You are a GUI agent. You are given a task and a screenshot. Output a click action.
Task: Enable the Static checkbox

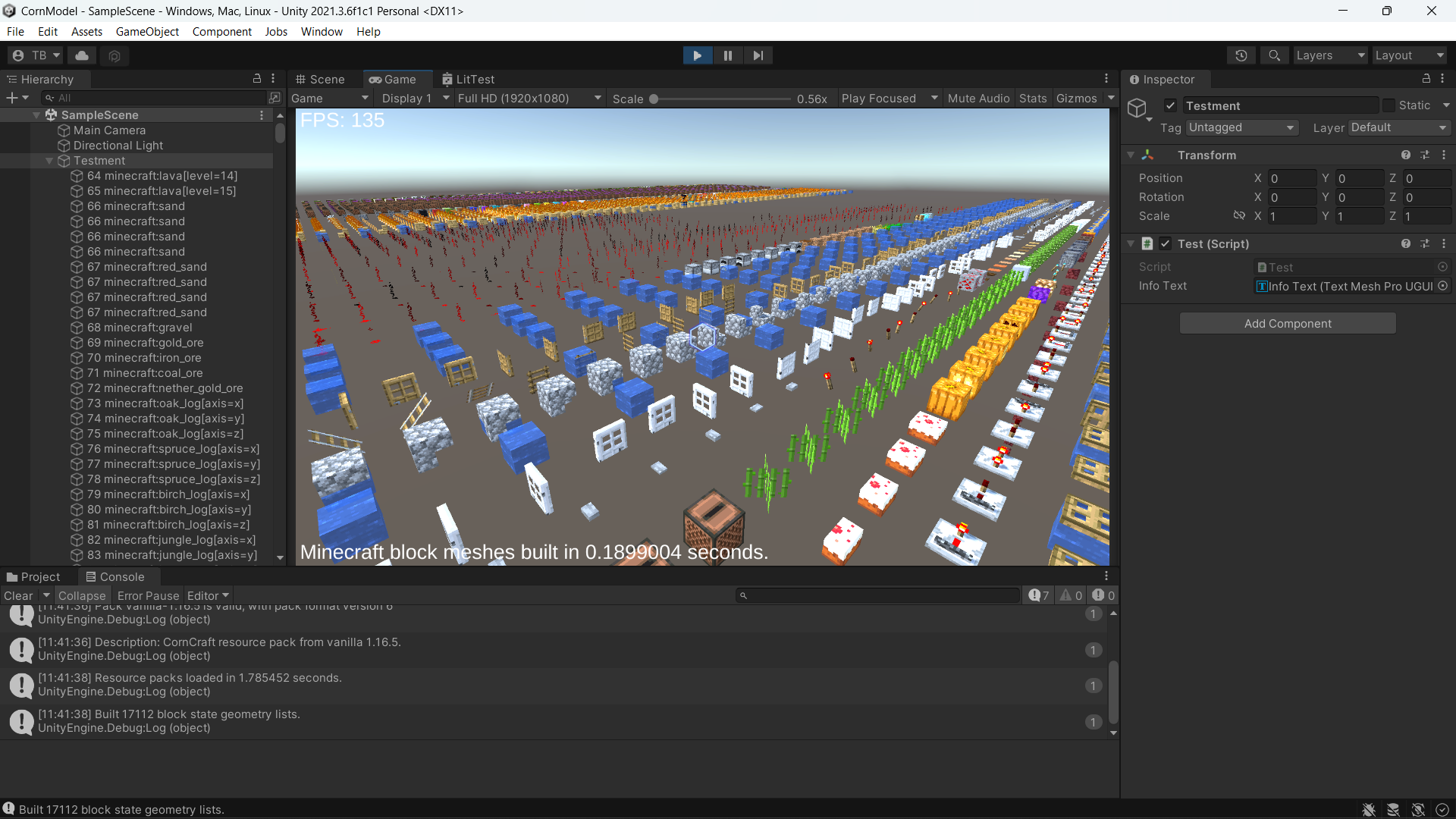pos(1389,105)
